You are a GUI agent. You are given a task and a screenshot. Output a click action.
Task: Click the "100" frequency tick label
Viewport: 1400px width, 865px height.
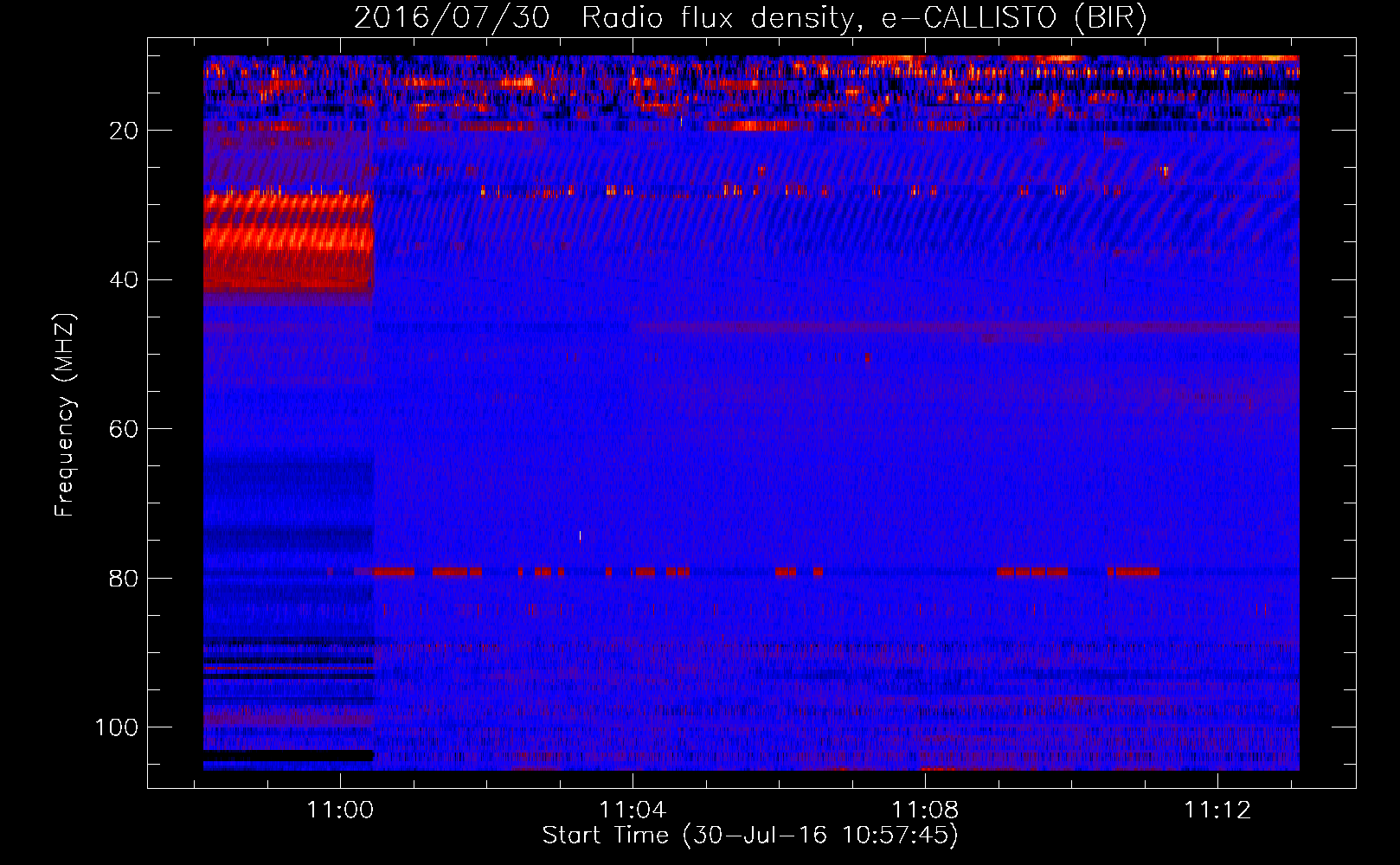(117, 727)
